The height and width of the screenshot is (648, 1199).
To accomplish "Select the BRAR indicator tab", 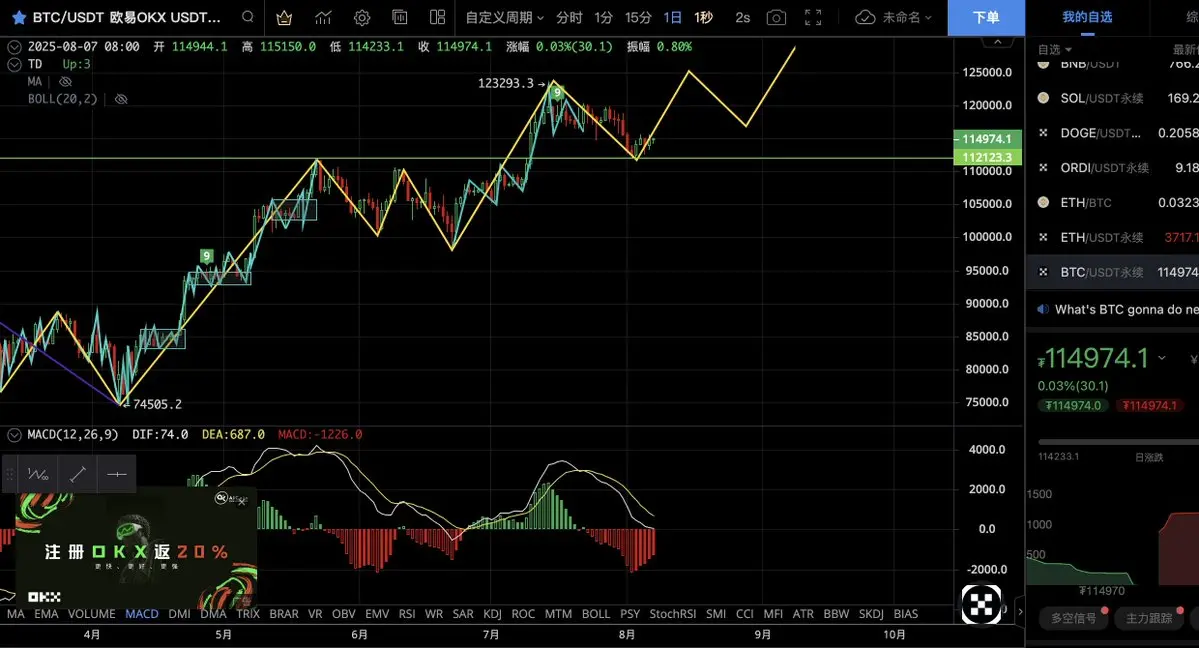I will pos(284,614).
